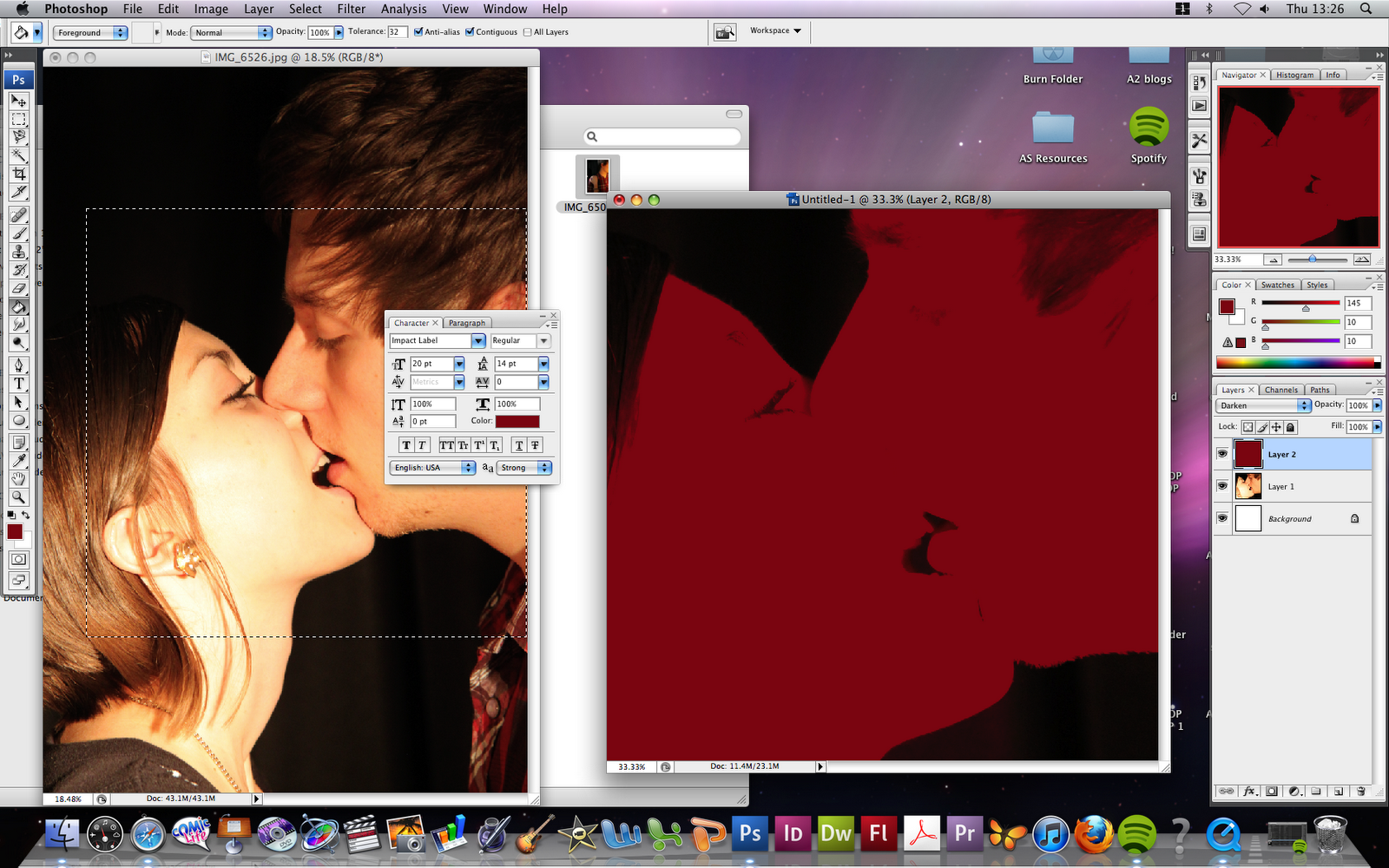Toggle the Contiguous checkbox
This screenshot has width=1389, height=868.
pos(470,32)
